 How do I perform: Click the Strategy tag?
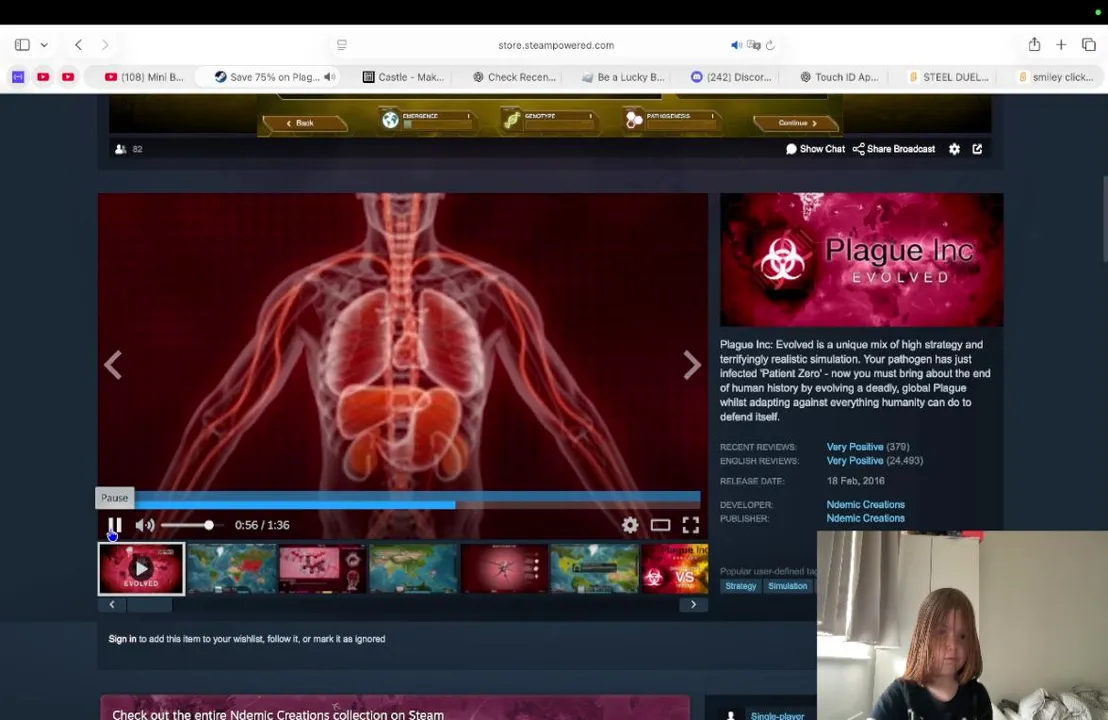point(740,586)
